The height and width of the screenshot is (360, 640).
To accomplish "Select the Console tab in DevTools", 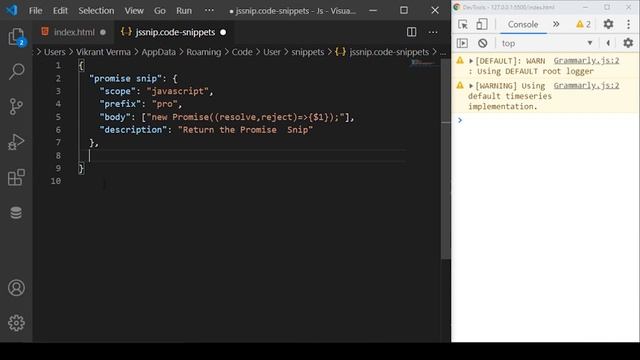I will pyautogui.click(x=522, y=24).
